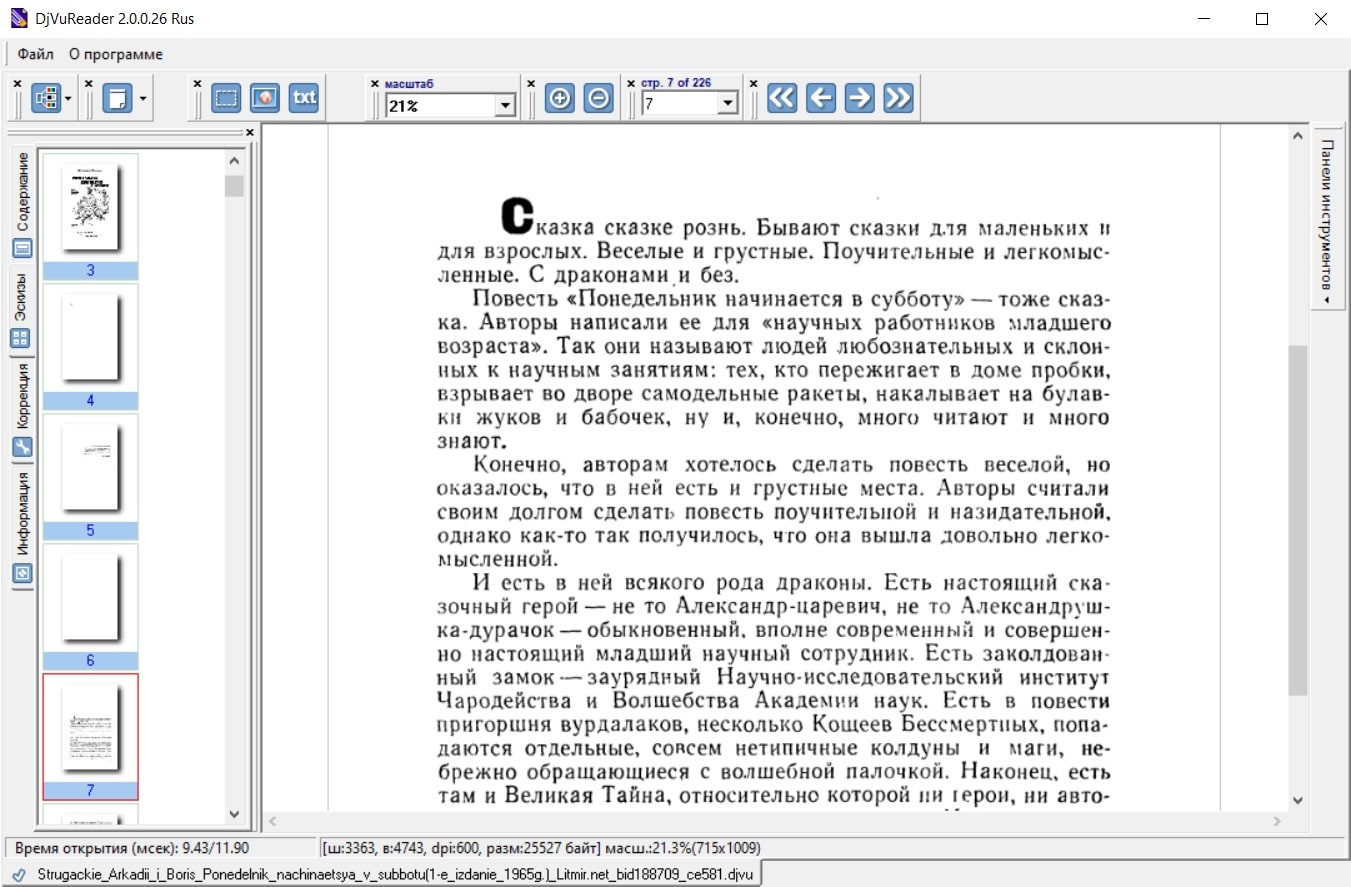This screenshot has height=887, width=1351.
Task: Click the horizontal scrollbar left arrow
Action: point(272,821)
